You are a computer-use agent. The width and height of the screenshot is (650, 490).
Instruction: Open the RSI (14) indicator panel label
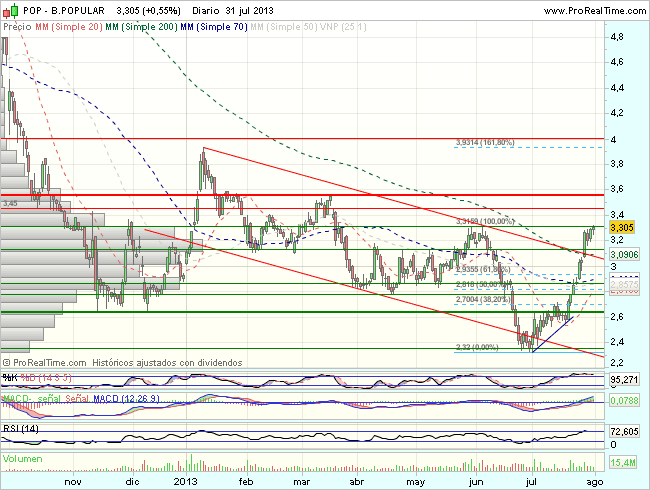coord(19,428)
